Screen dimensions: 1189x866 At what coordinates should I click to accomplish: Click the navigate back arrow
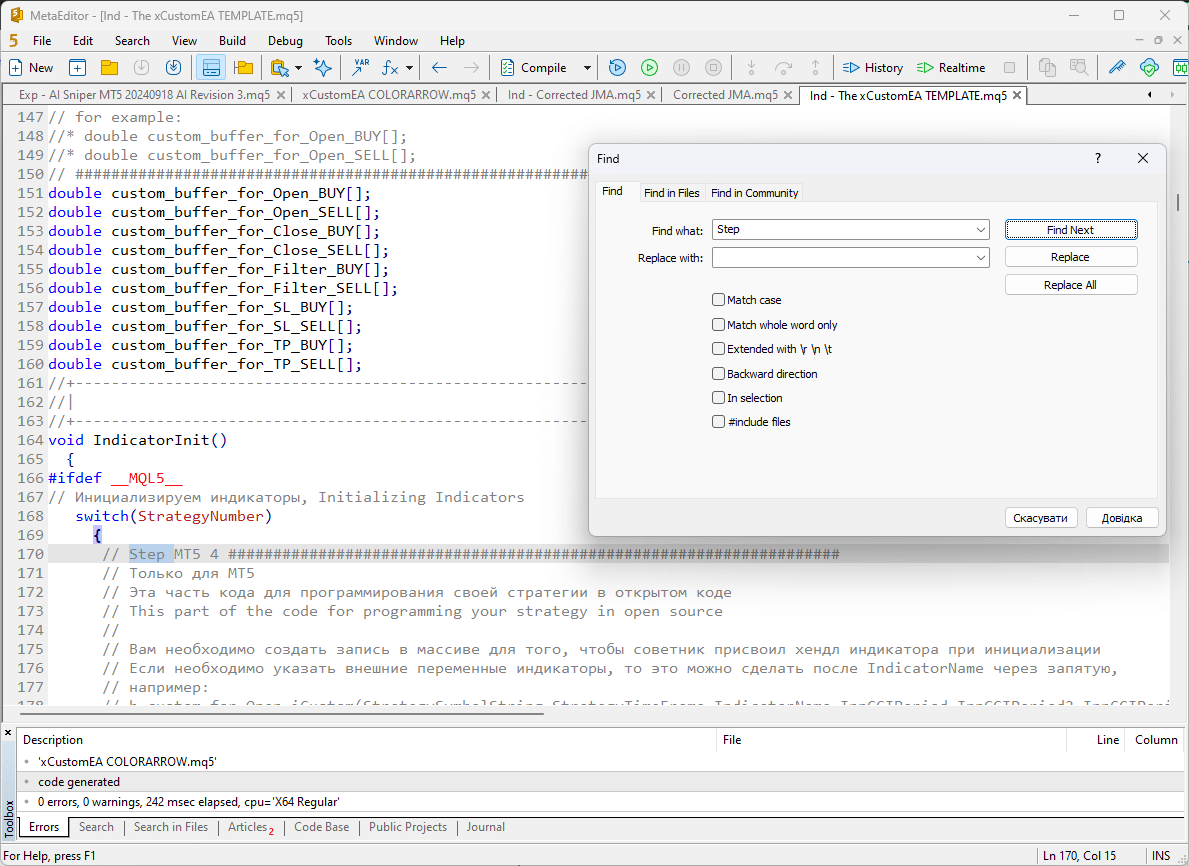pyautogui.click(x=439, y=68)
